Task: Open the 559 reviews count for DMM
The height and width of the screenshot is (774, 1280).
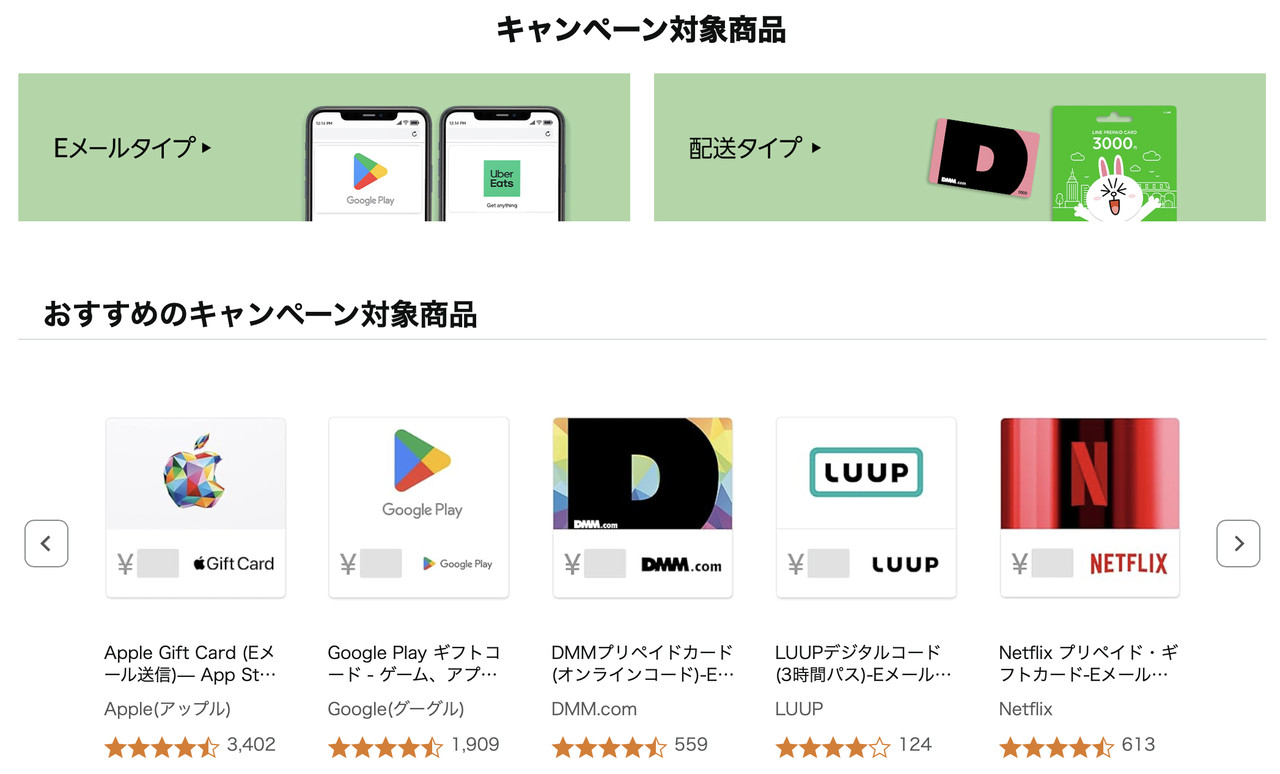Action: click(691, 745)
